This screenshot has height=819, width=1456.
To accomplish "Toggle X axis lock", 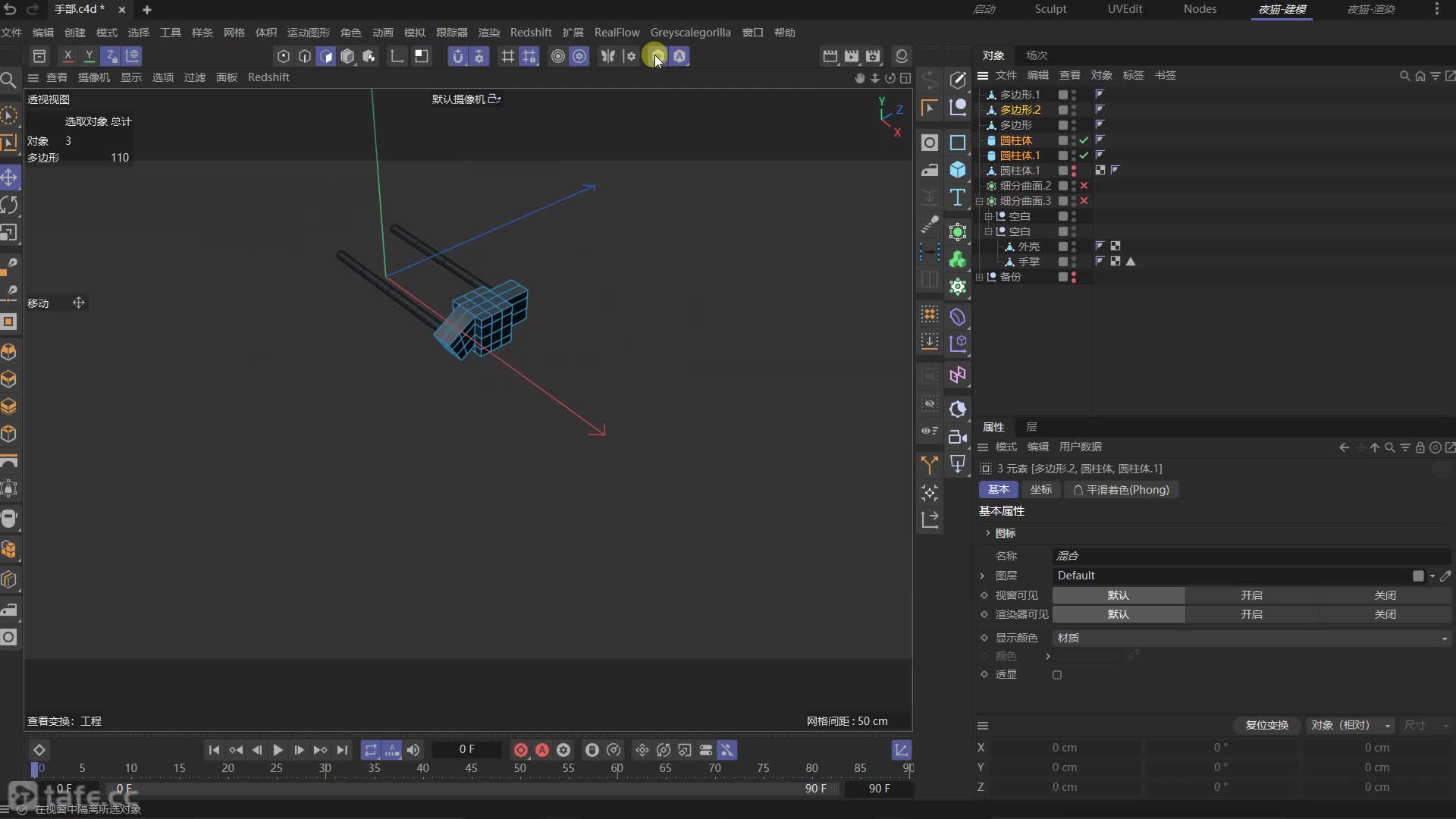I will point(67,55).
